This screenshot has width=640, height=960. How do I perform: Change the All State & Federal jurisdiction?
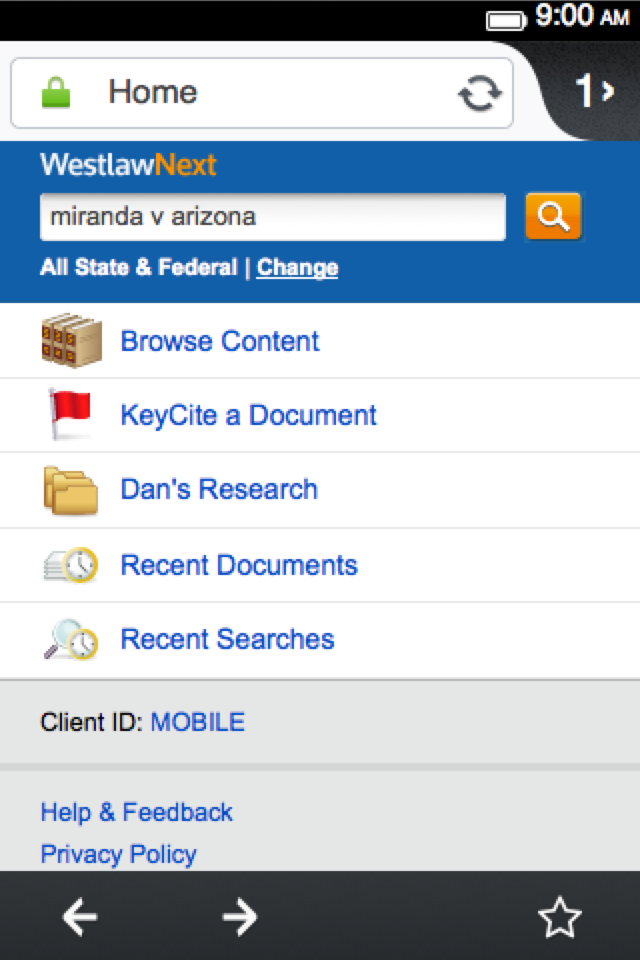pyautogui.click(x=297, y=267)
